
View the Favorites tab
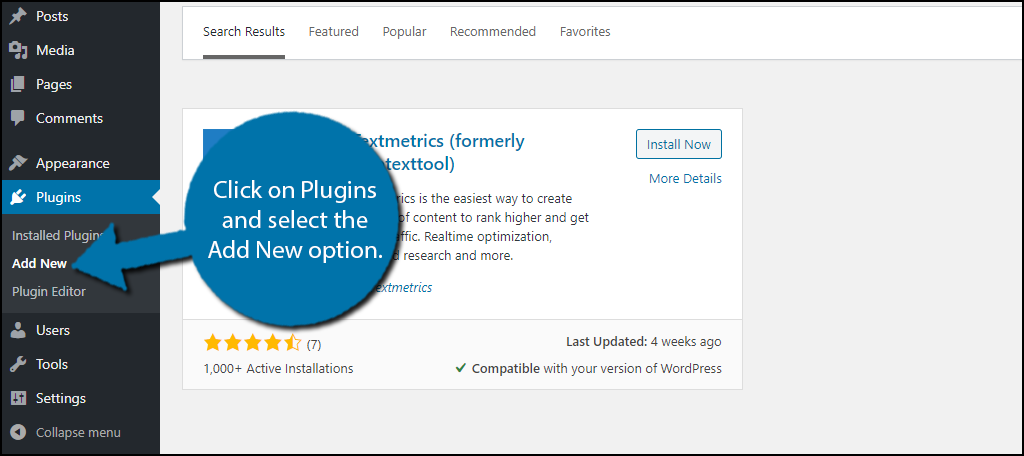[585, 31]
